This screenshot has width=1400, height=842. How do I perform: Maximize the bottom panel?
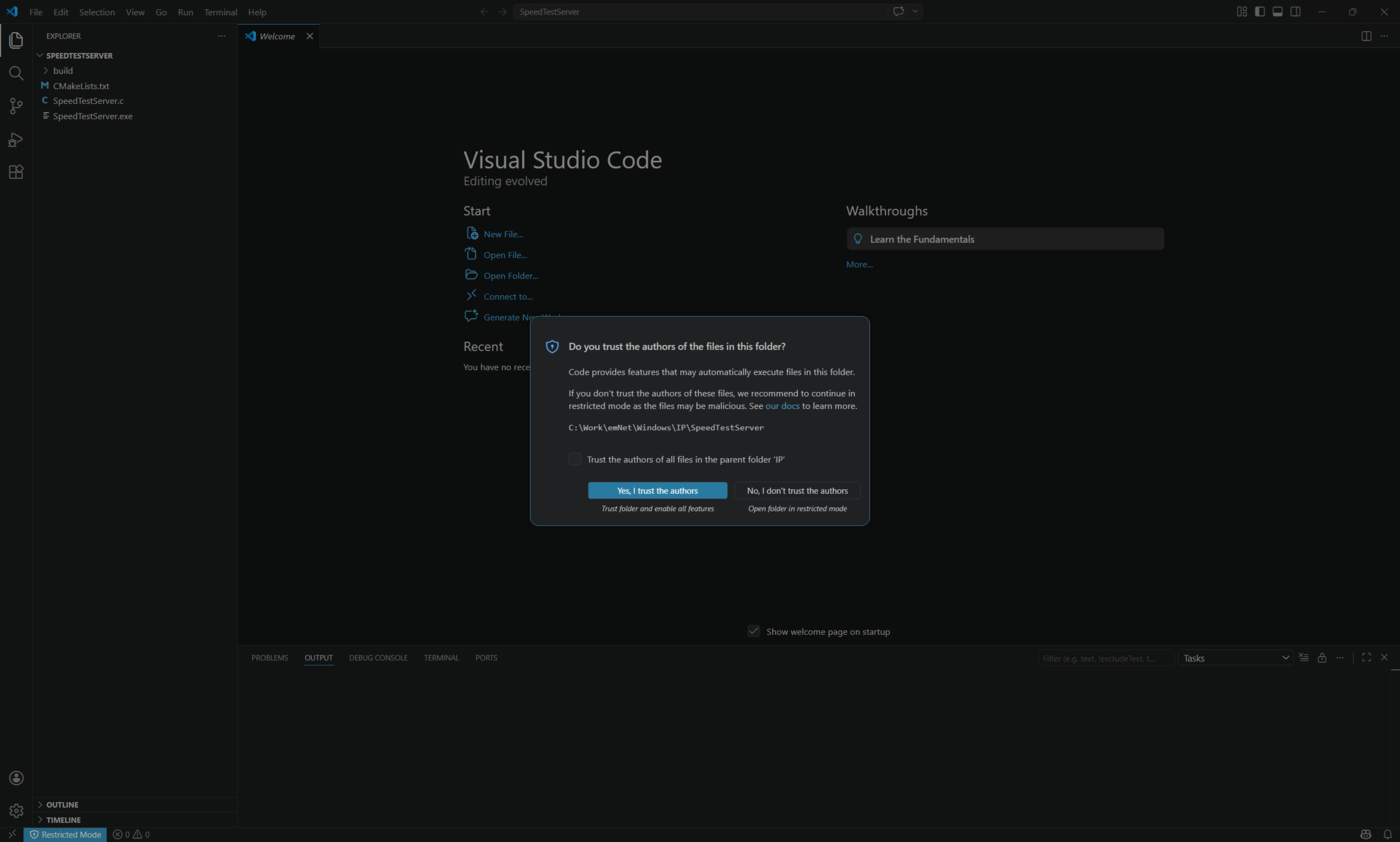click(x=1366, y=657)
